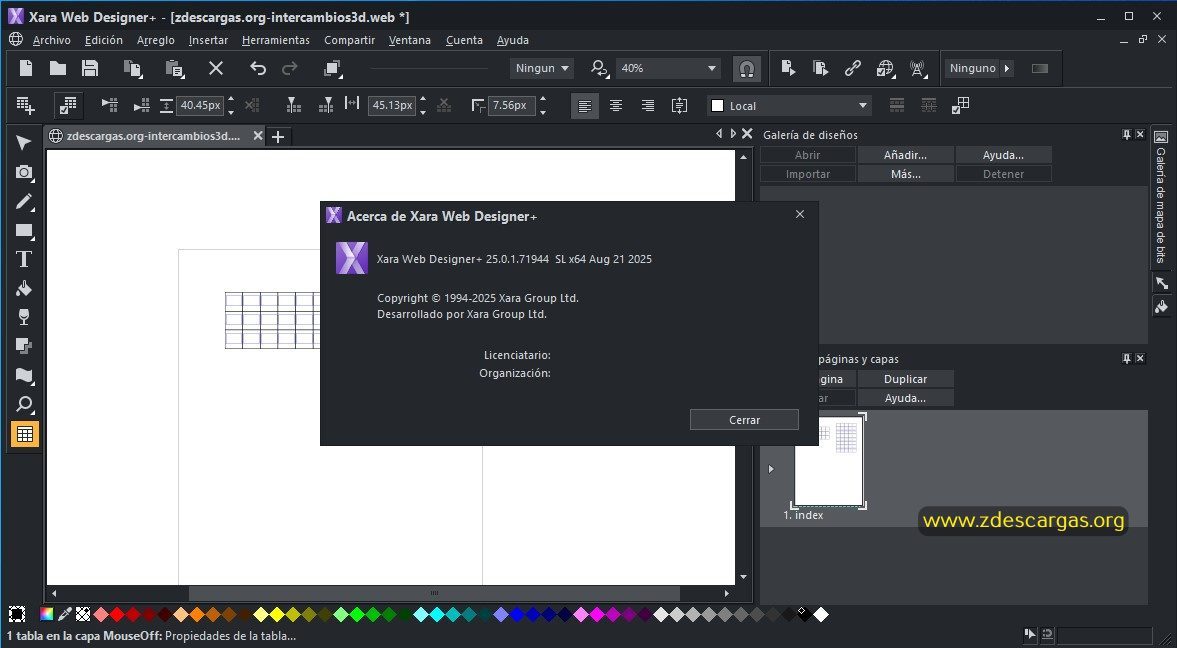Pick the yellow color swatch
This screenshot has width=1177, height=648.
point(277,614)
